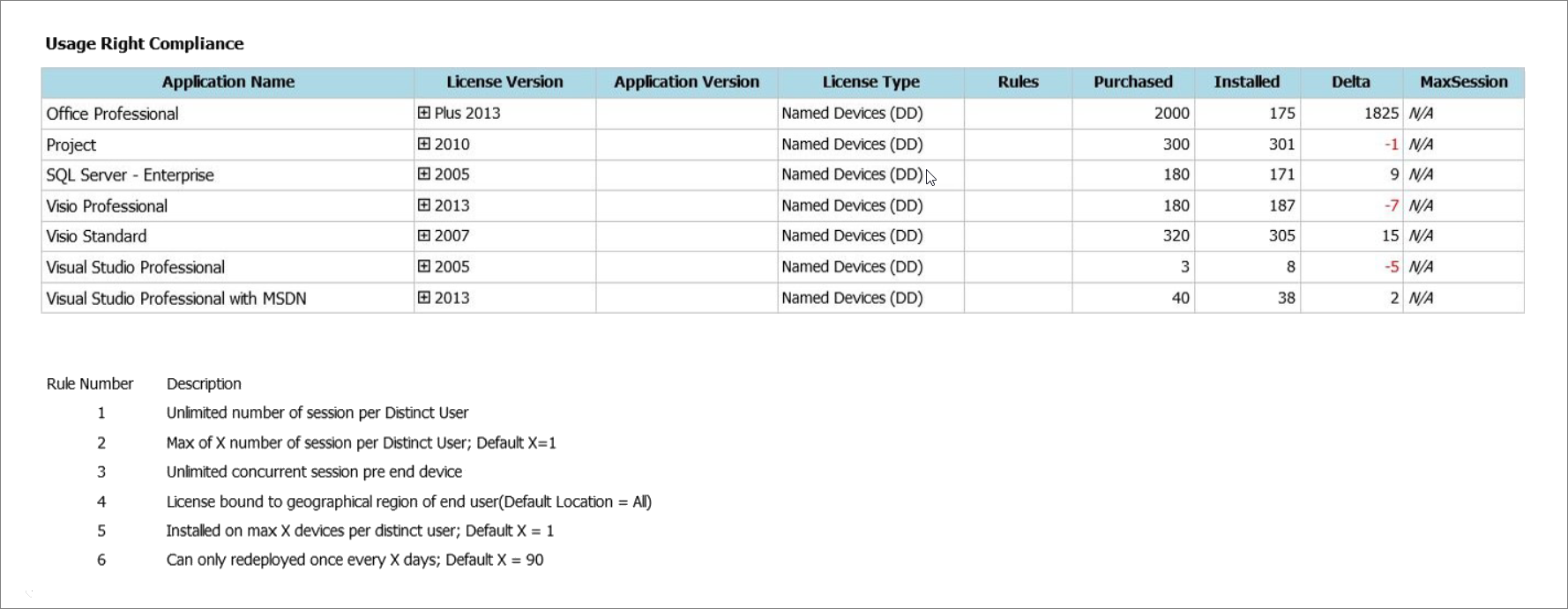Click delta value 1825 for Office Professional

point(1381,113)
